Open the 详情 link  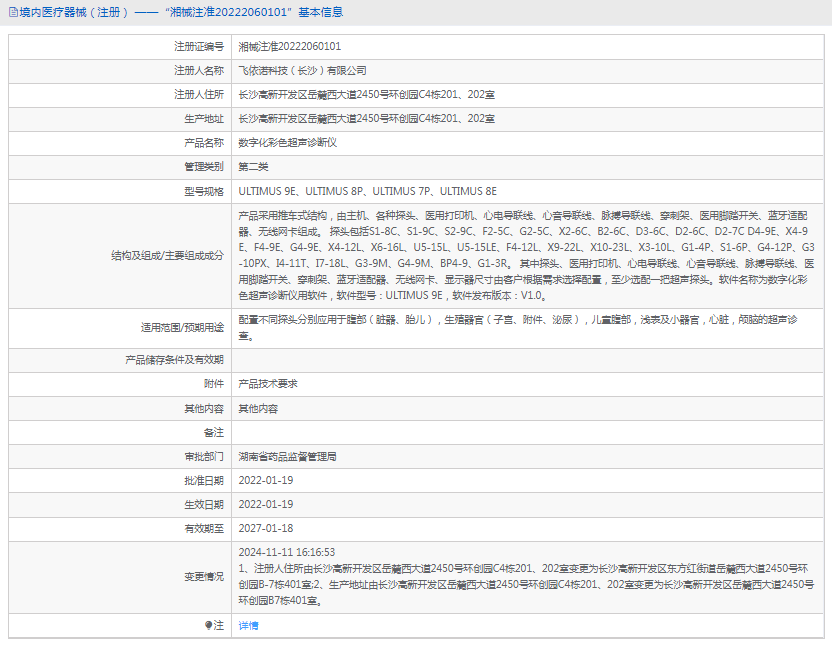(x=248, y=625)
